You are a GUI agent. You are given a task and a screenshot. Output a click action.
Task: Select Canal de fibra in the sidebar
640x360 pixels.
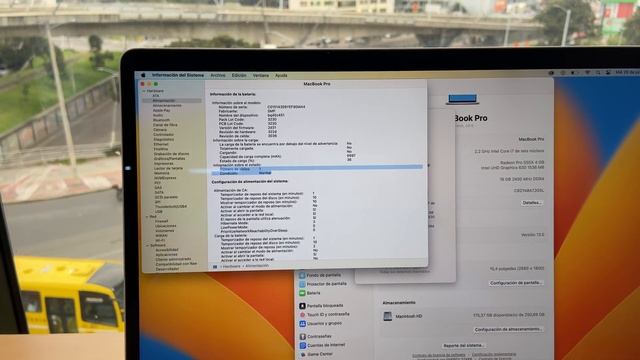pyautogui.click(x=165, y=125)
